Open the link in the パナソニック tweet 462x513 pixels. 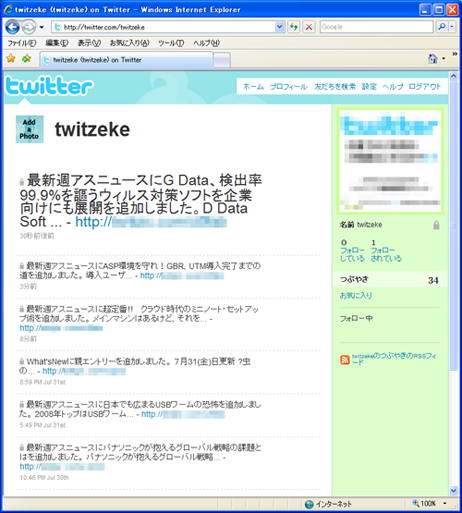pos(62,466)
